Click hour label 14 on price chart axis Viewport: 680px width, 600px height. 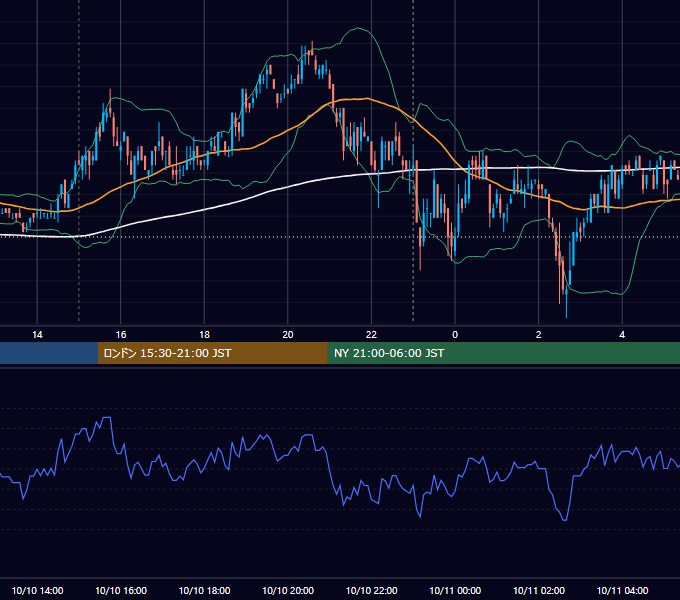37,335
